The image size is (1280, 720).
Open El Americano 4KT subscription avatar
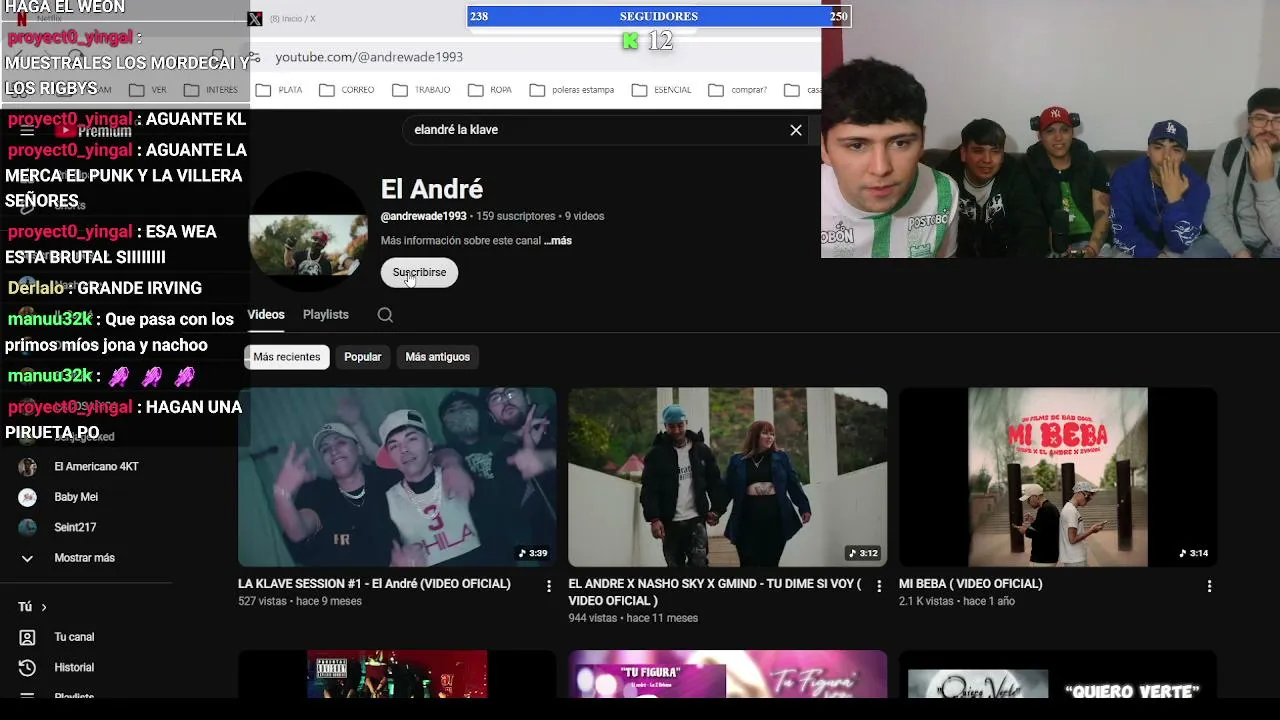pyautogui.click(x=27, y=467)
